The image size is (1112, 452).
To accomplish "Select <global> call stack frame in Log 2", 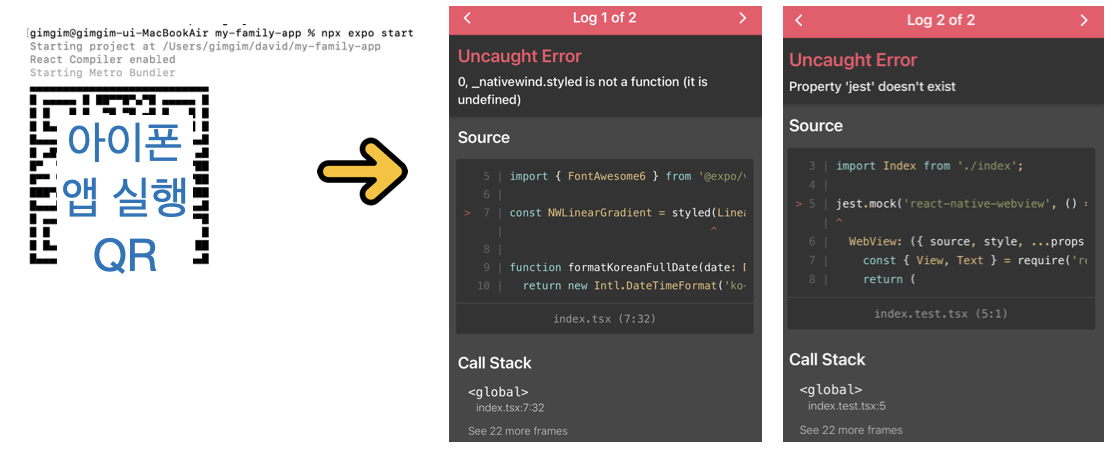I will point(830,390).
